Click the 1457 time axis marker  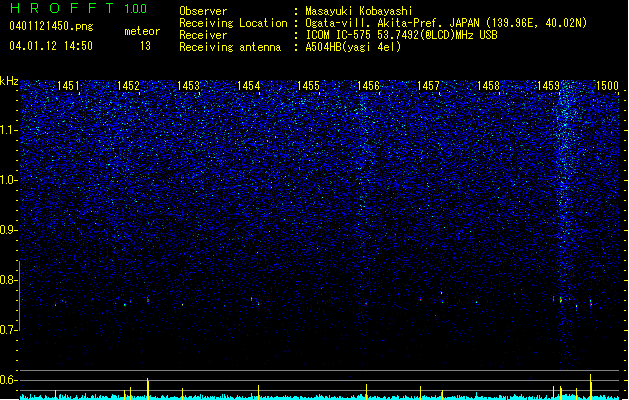(x=428, y=86)
